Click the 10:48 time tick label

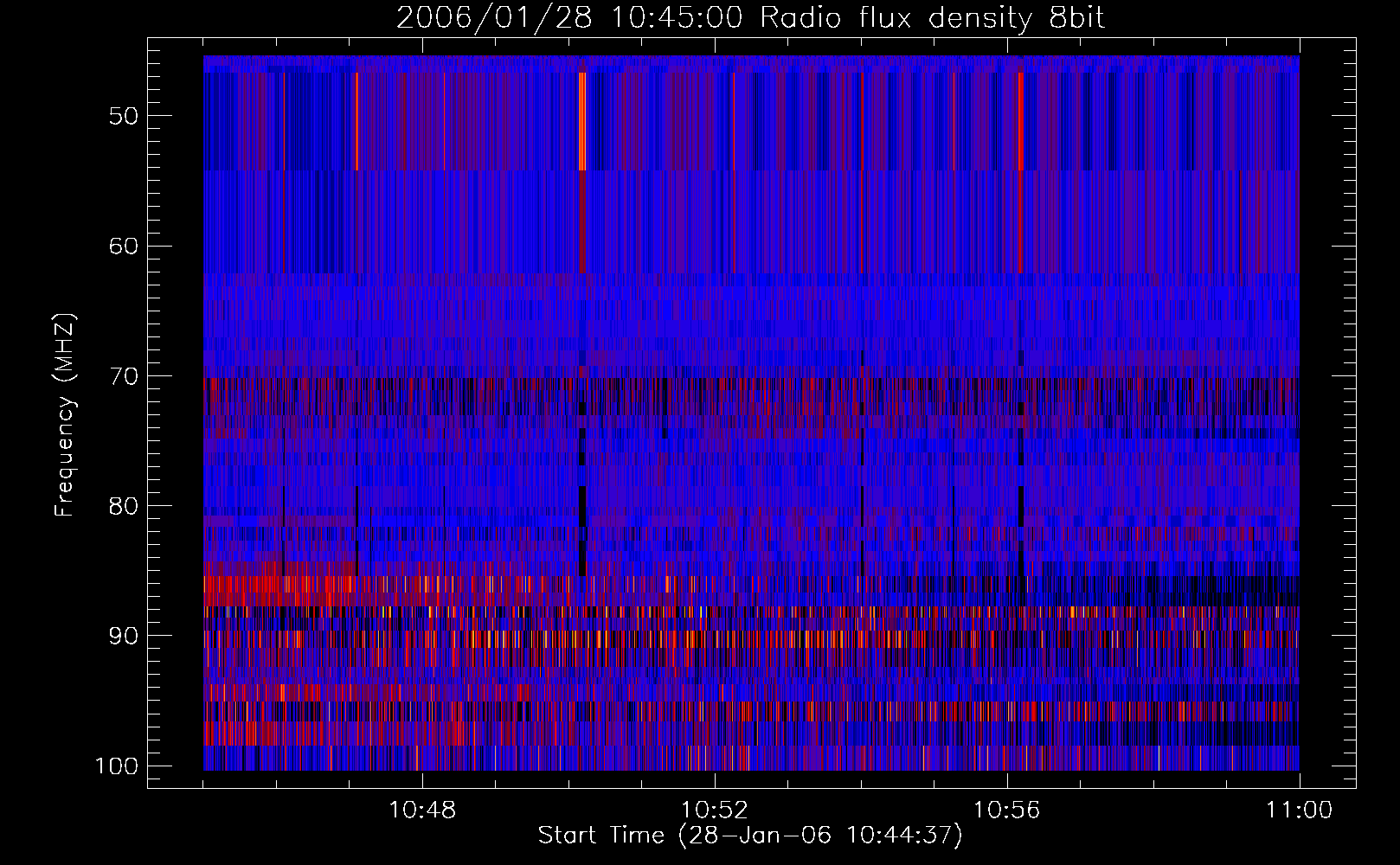[x=422, y=811]
